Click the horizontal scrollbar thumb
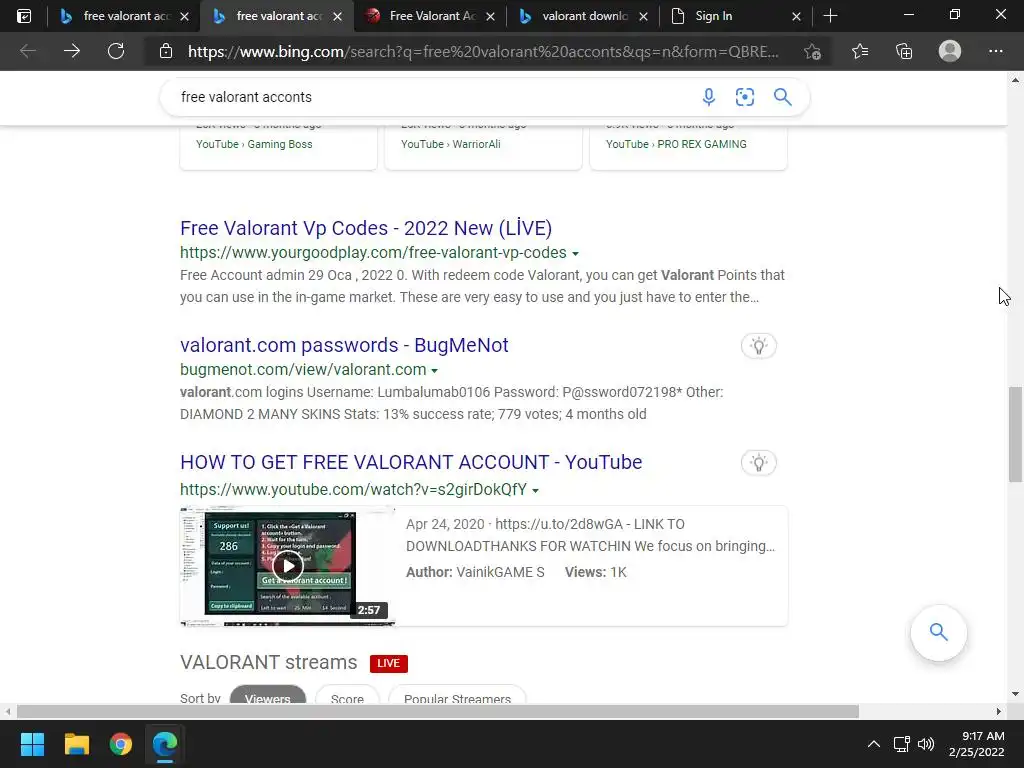 438,711
